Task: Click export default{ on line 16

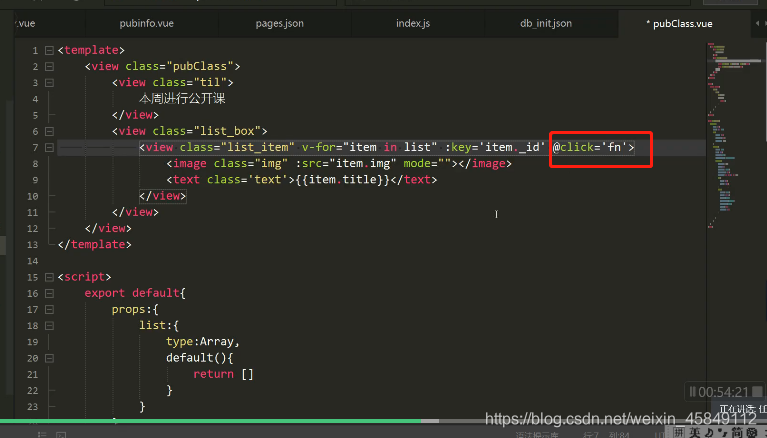Action: tap(135, 293)
